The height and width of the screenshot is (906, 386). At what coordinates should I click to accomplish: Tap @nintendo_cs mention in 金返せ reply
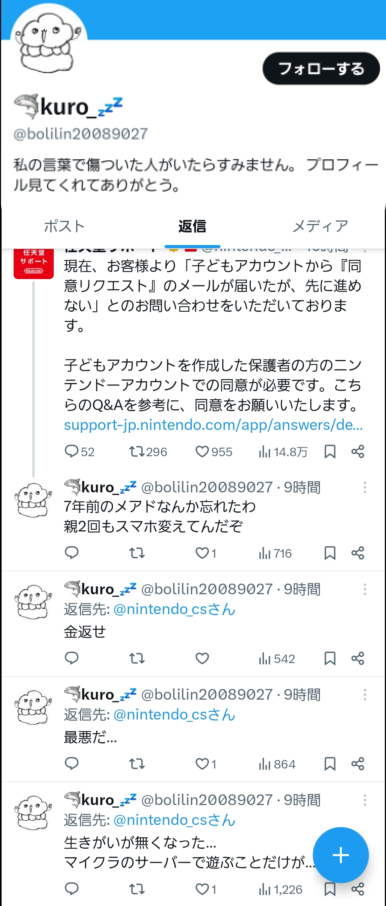coord(175,610)
